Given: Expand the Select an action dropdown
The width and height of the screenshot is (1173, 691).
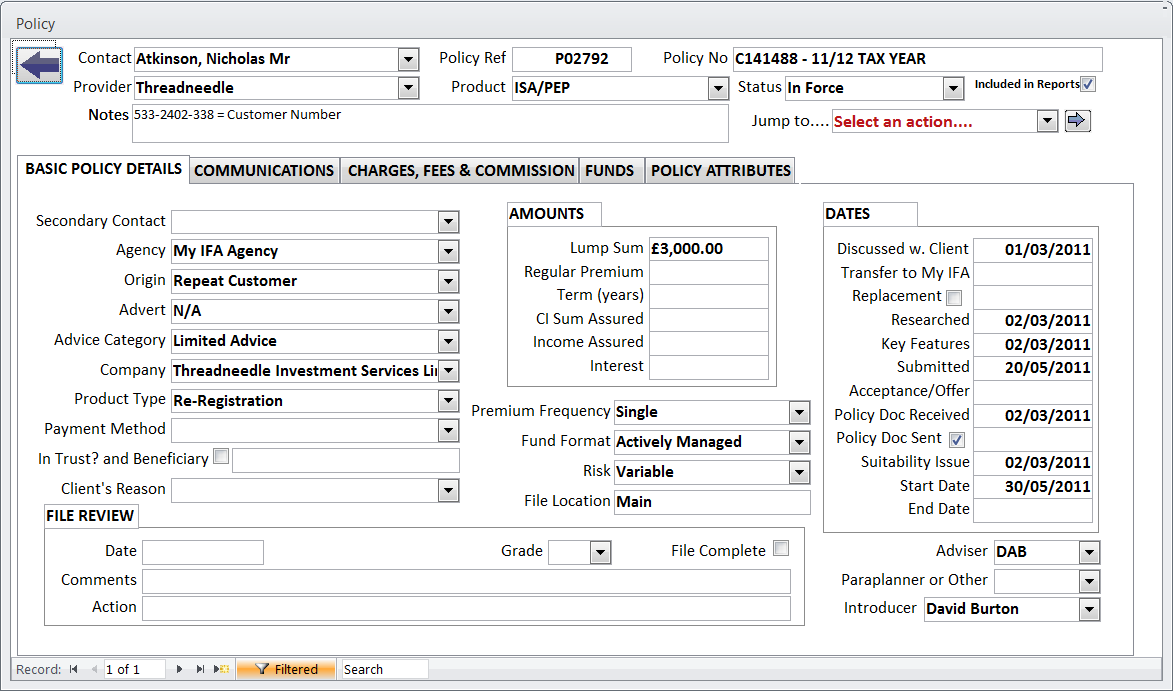Looking at the screenshot, I should [1046, 121].
